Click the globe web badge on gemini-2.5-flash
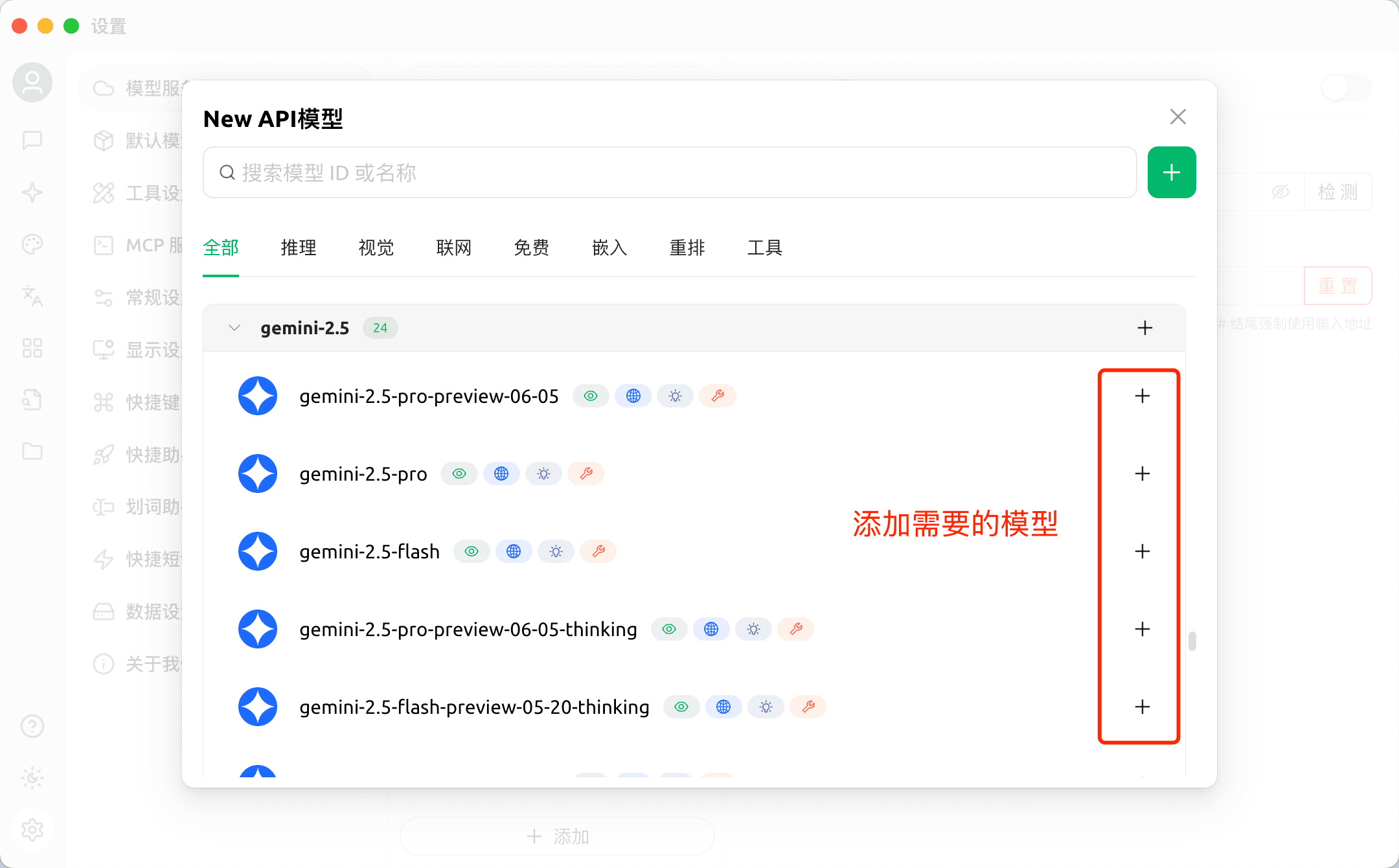 click(514, 551)
